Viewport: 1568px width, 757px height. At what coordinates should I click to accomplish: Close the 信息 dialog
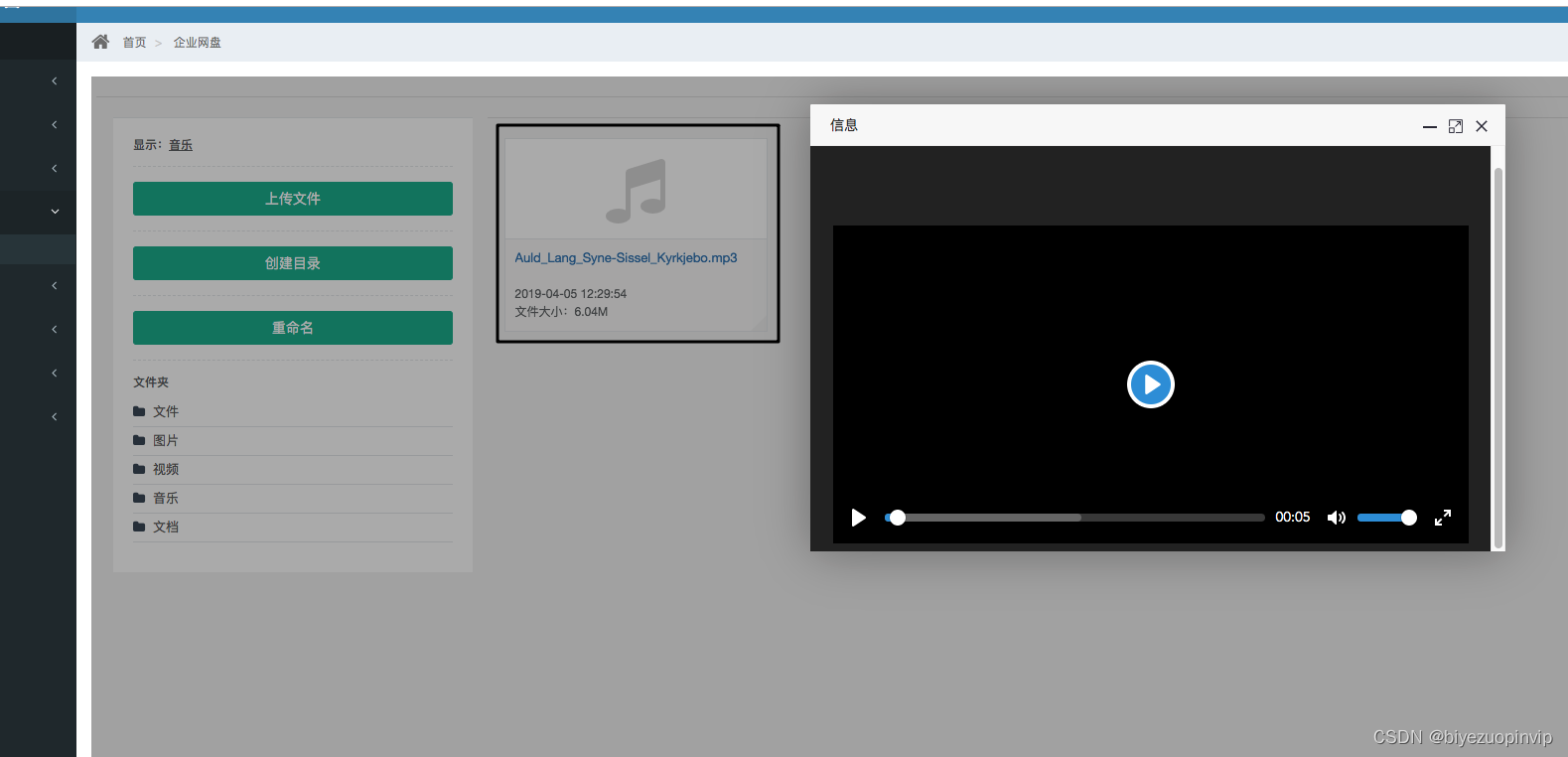1482,126
